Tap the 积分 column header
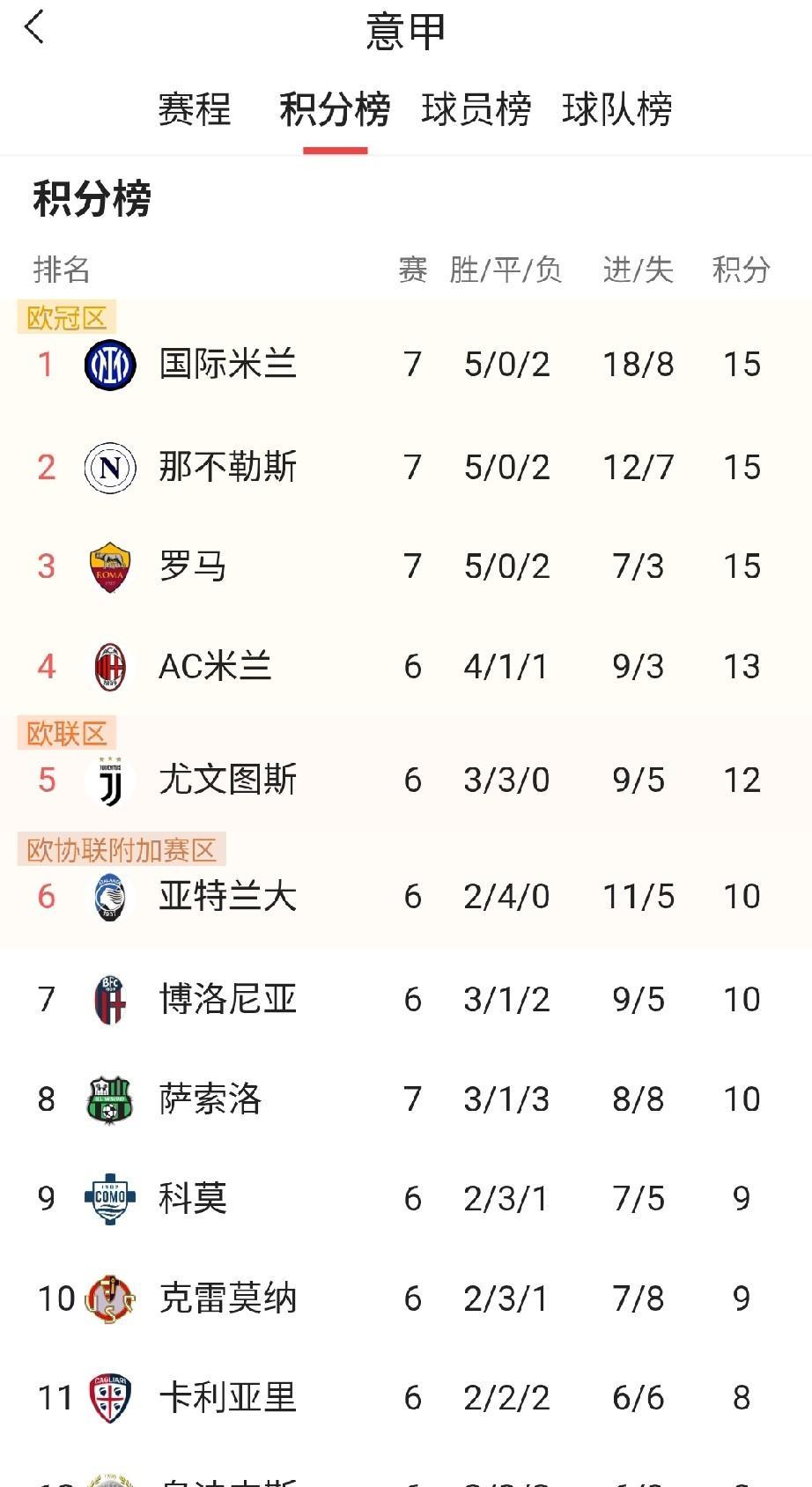The height and width of the screenshot is (1487, 812). pos(741,270)
